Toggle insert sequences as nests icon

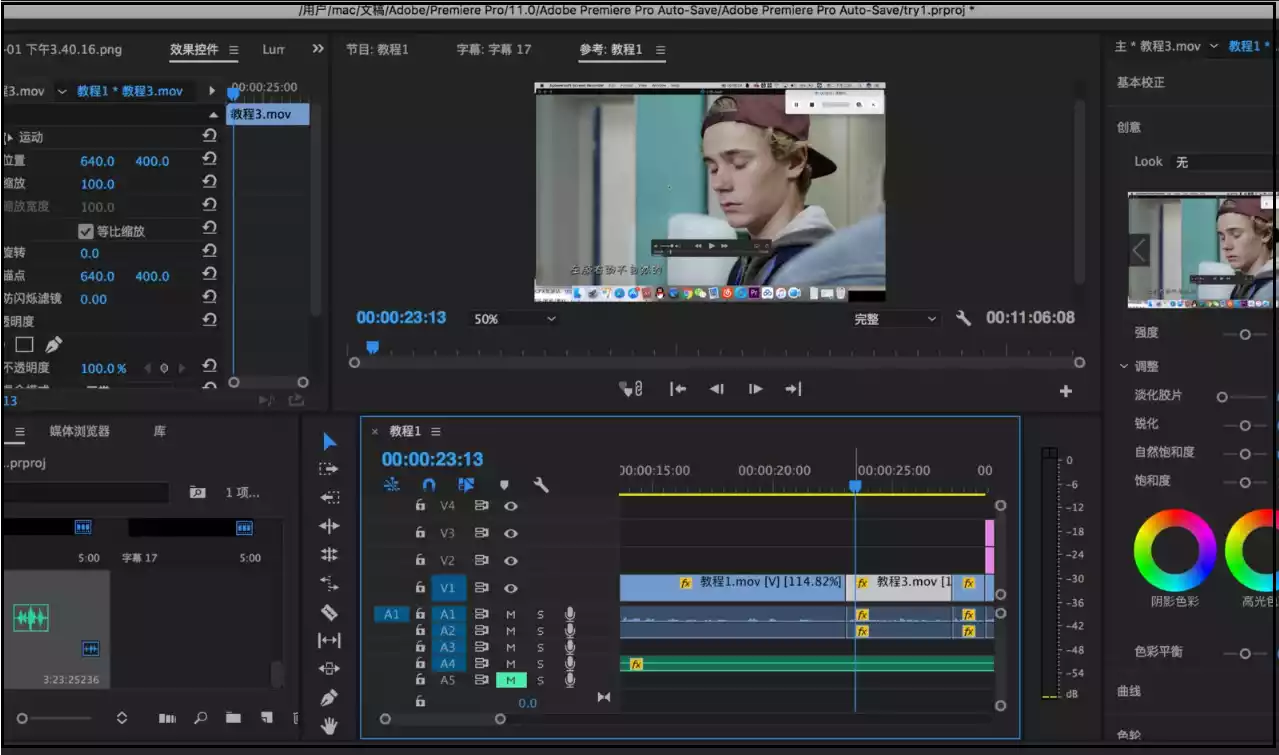coord(391,485)
